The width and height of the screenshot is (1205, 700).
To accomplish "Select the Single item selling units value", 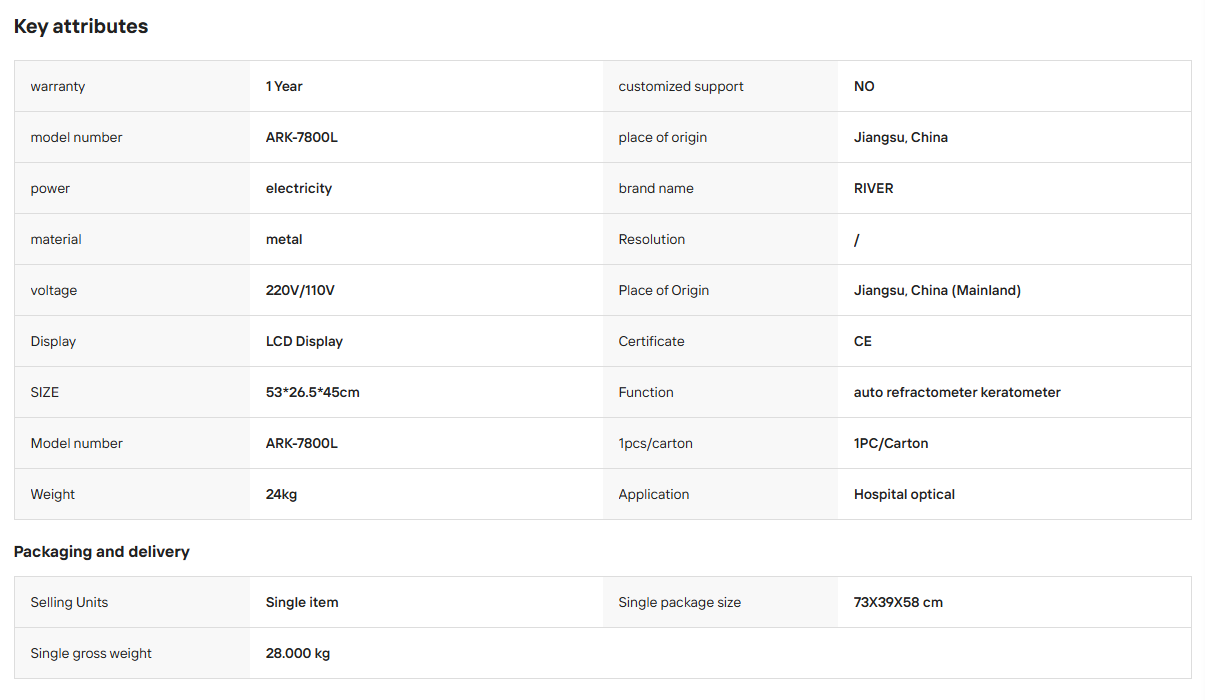I will click(302, 602).
